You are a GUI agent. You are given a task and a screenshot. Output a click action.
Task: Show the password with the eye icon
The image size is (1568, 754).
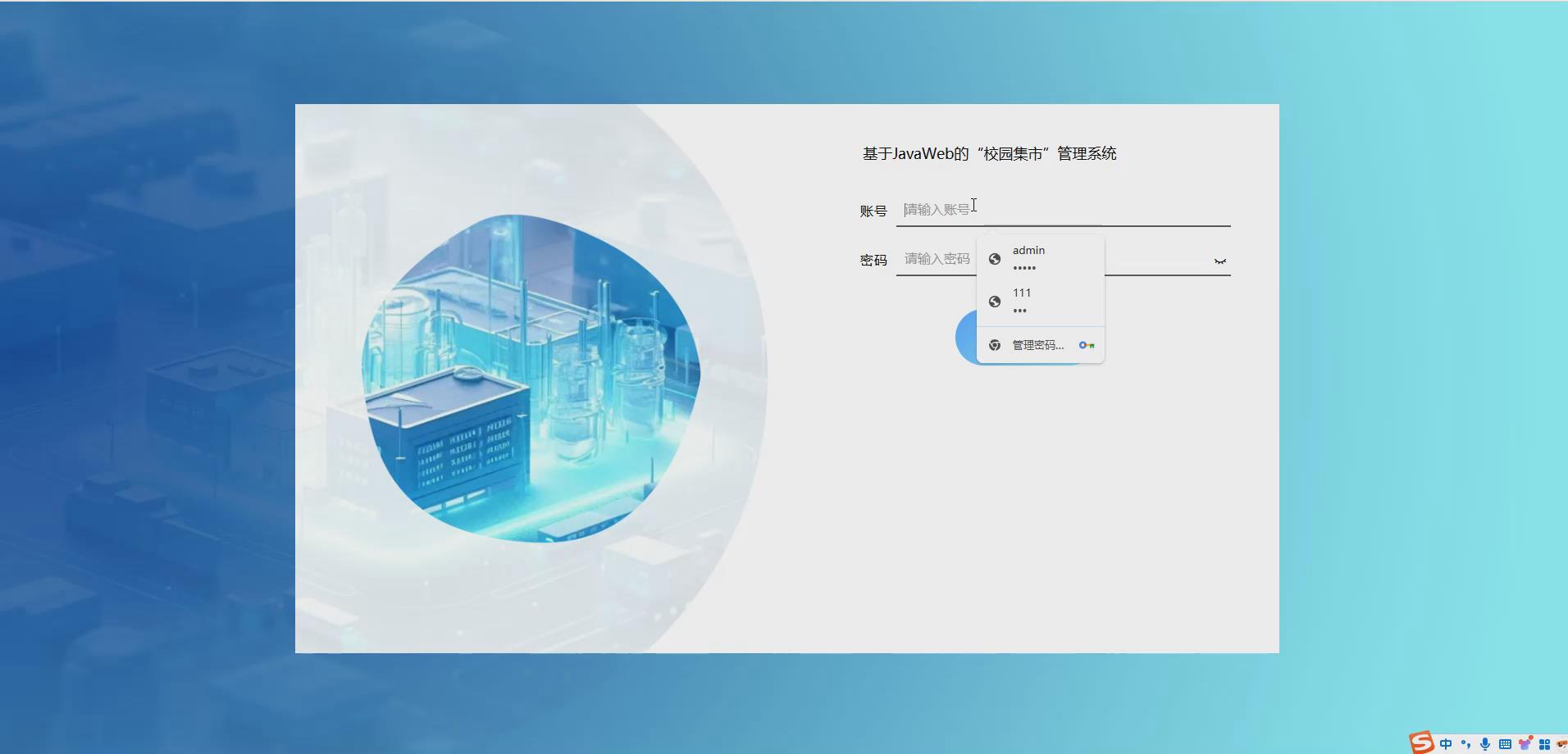[x=1219, y=260]
